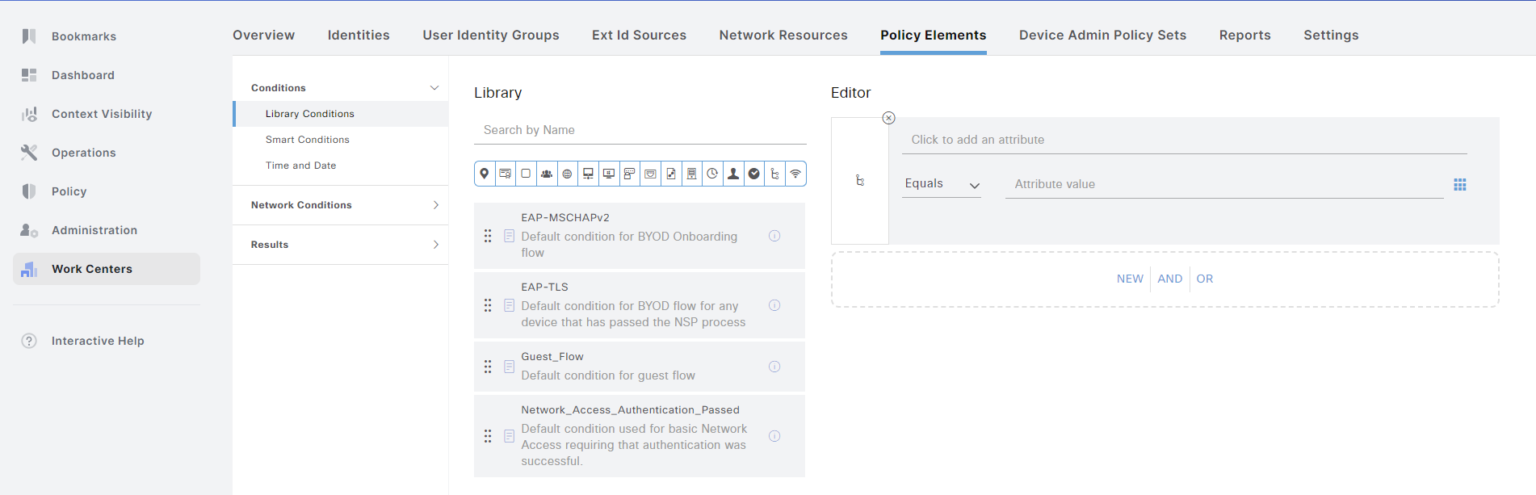The image size is (1536, 495).
Task: Remove the editor condition with X button
Action: pyautogui.click(x=889, y=118)
